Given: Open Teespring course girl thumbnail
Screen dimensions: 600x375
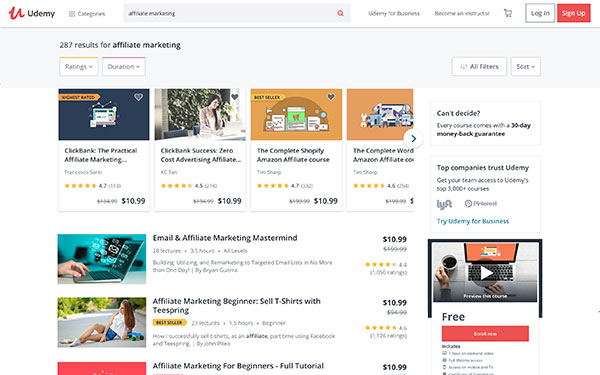Looking at the screenshot, I should pyautogui.click(x=102, y=322).
